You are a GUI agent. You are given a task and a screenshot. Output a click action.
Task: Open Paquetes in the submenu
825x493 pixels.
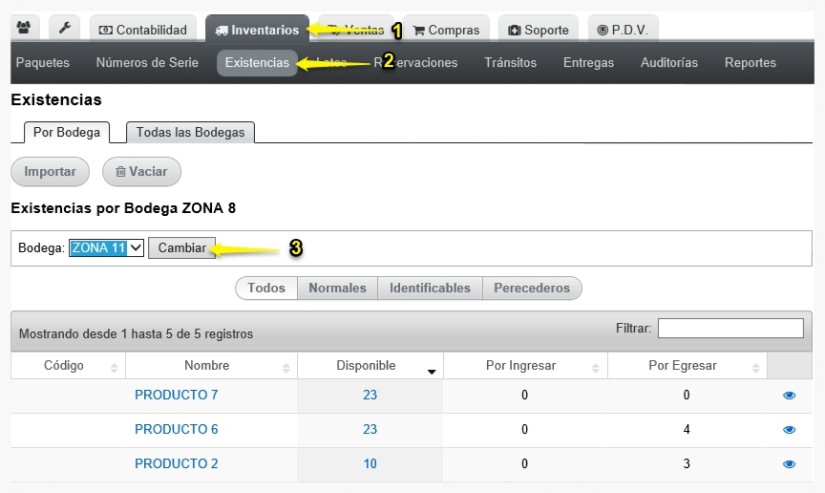(43, 63)
